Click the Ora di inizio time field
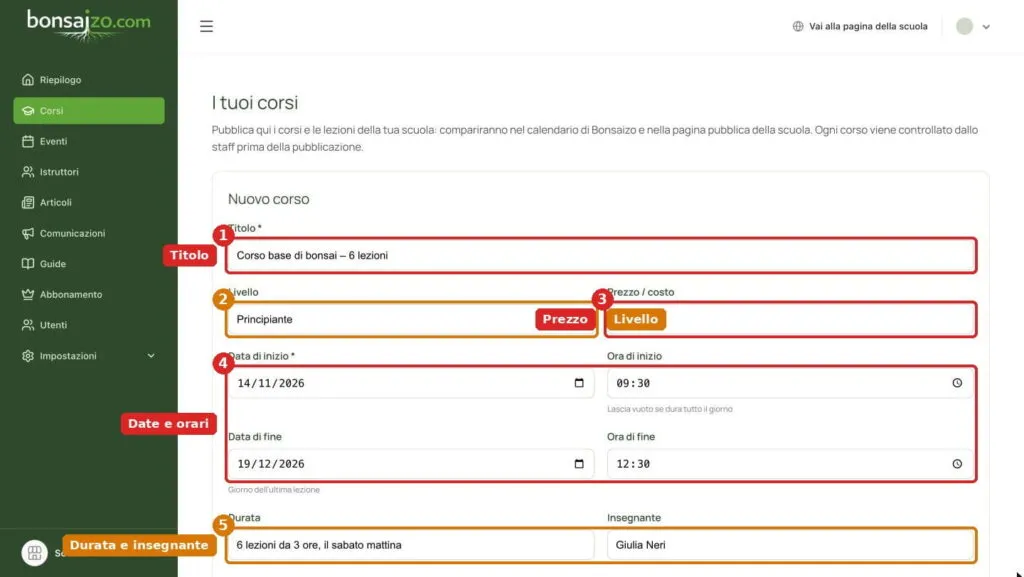Image resolution: width=1024 pixels, height=577 pixels. [x=790, y=383]
